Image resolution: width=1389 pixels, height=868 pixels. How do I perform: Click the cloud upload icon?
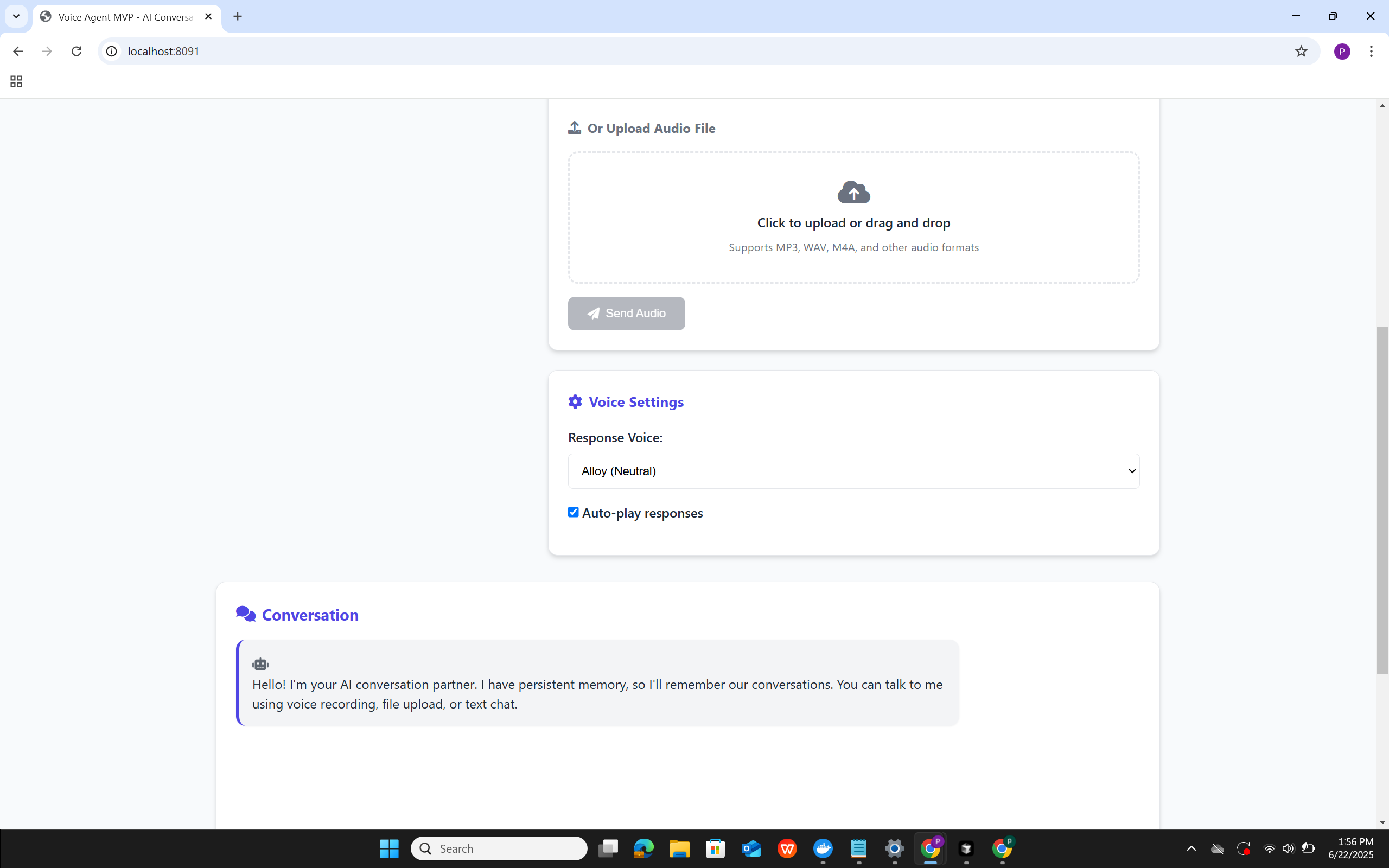coord(853,192)
